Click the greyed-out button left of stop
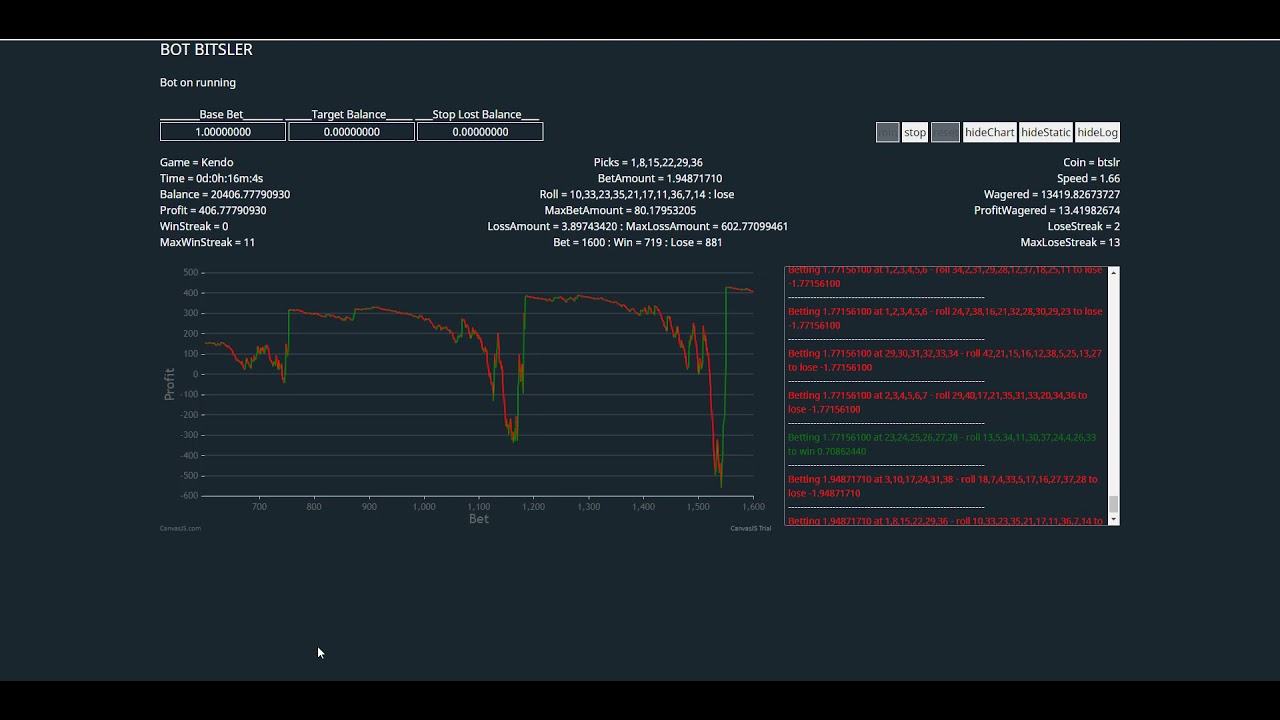The height and width of the screenshot is (720, 1280). (887, 132)
